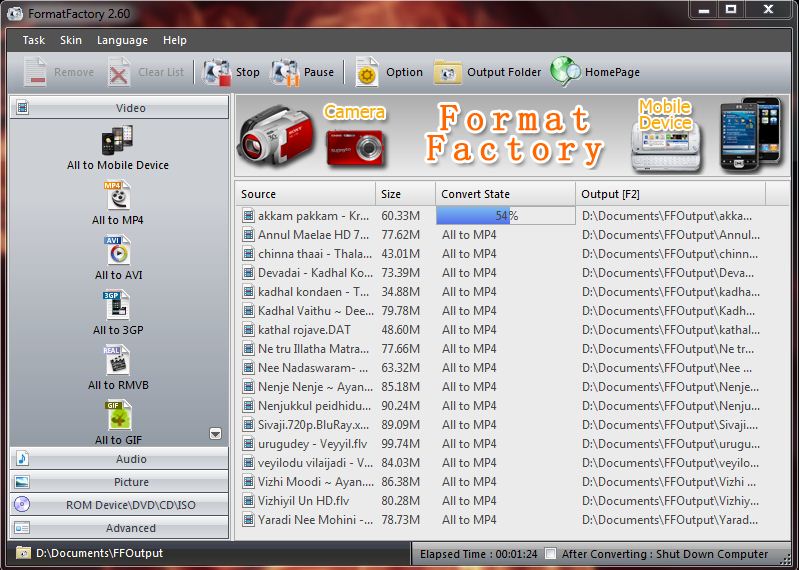Open the Language menu
Viewport: 799px width, 570px height.
[x=122, y=40]
